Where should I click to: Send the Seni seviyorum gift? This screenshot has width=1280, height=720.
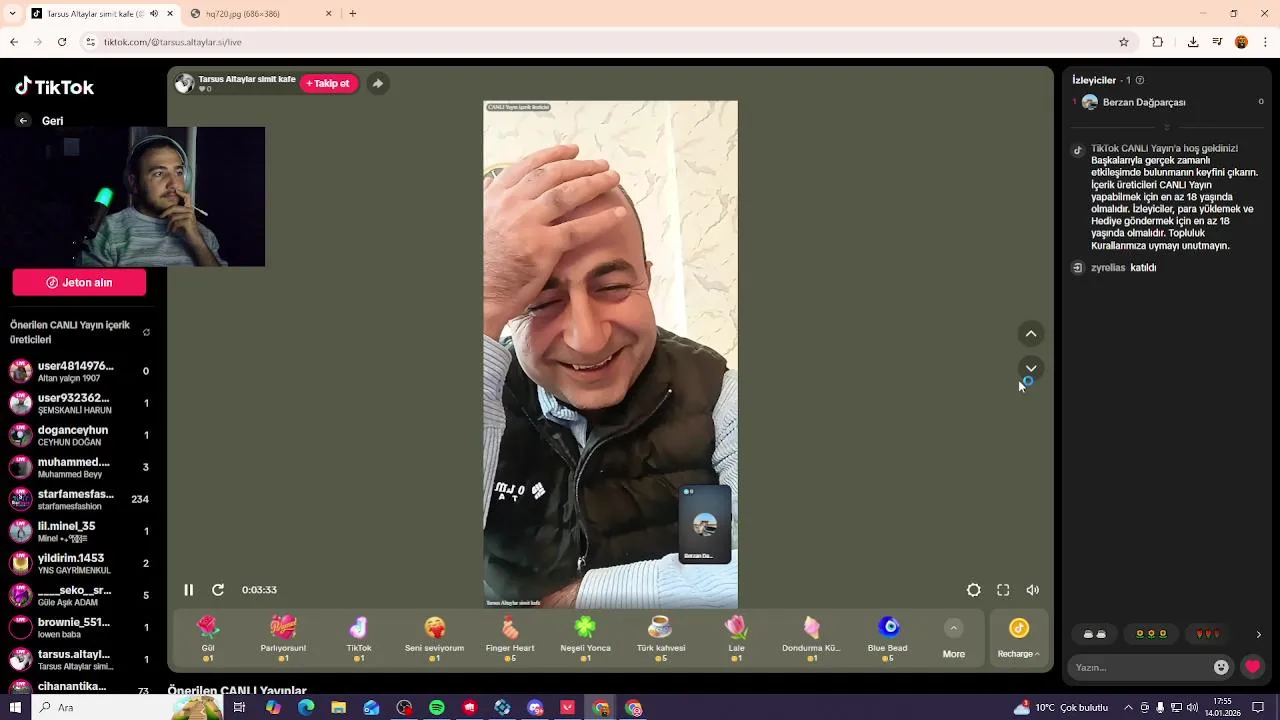(x=434, y=637)
